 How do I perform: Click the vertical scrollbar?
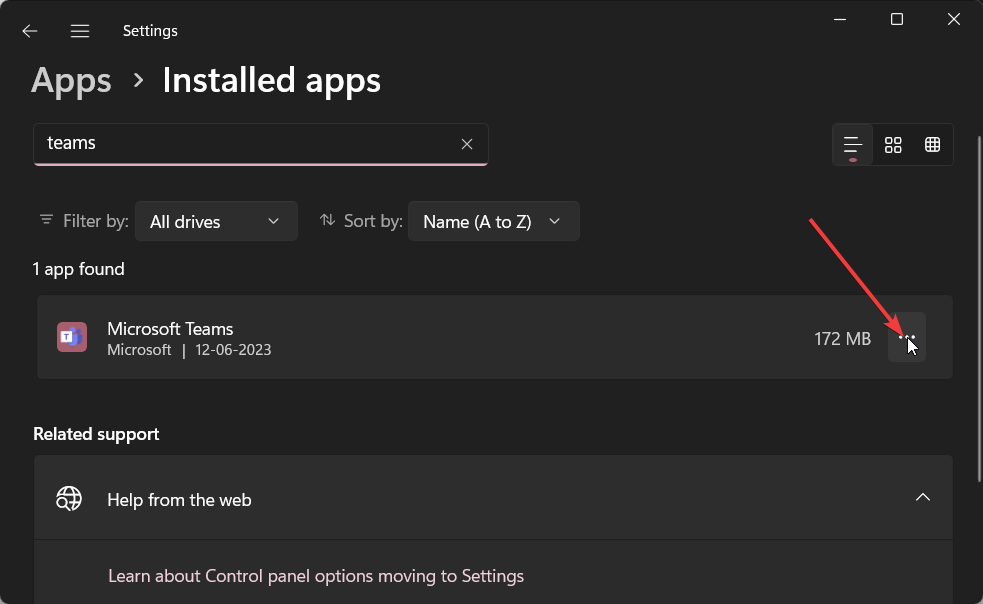click(979, 309)
